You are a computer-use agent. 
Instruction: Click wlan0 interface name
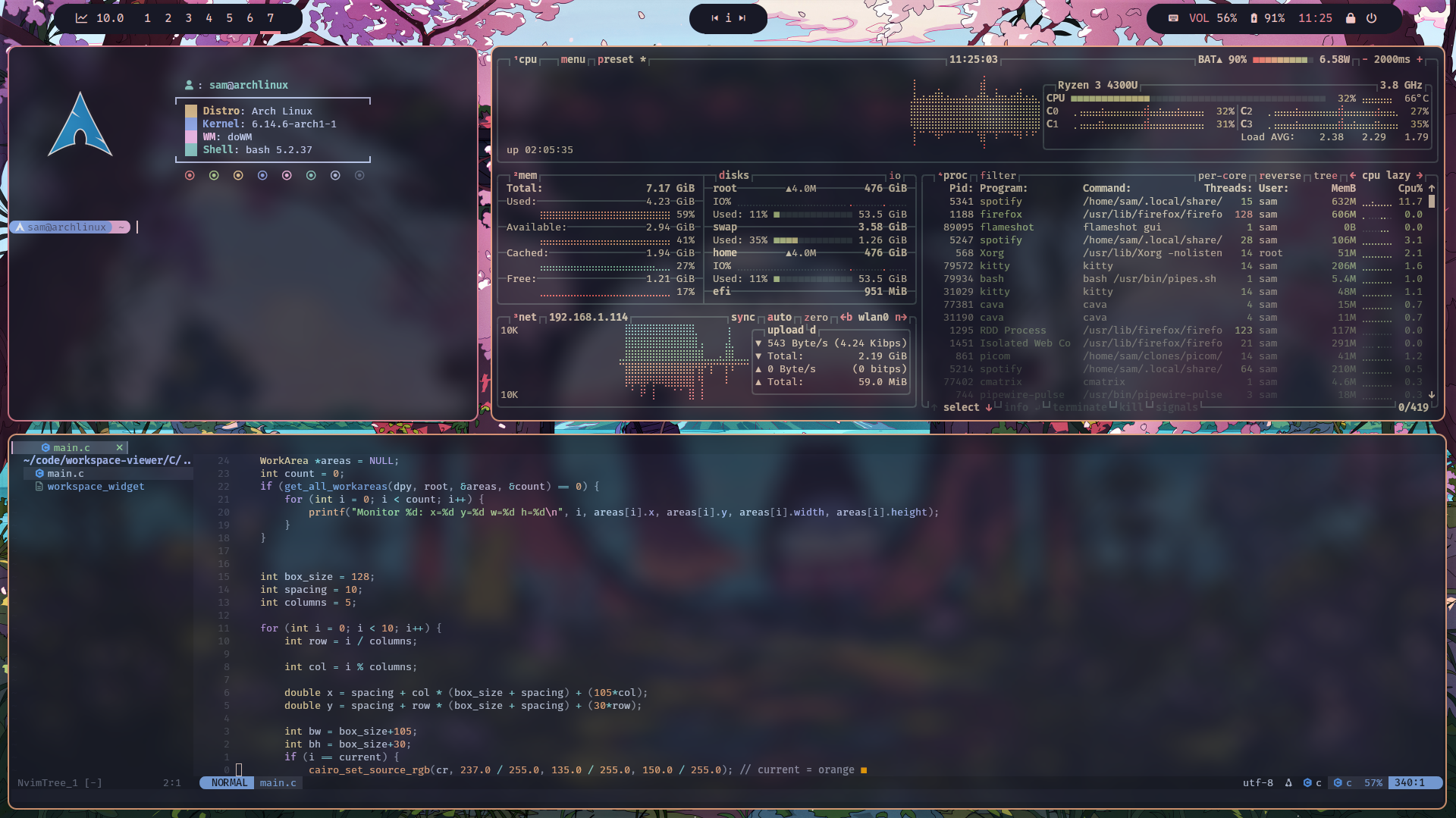(874, 317)
